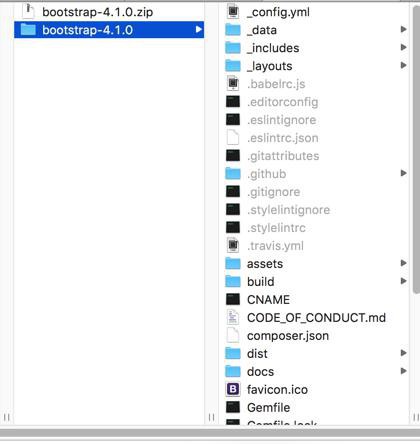This screenshot has height=444, width=420.
Task: Click the _includes folder icon
Action: (x=233, y=48)
